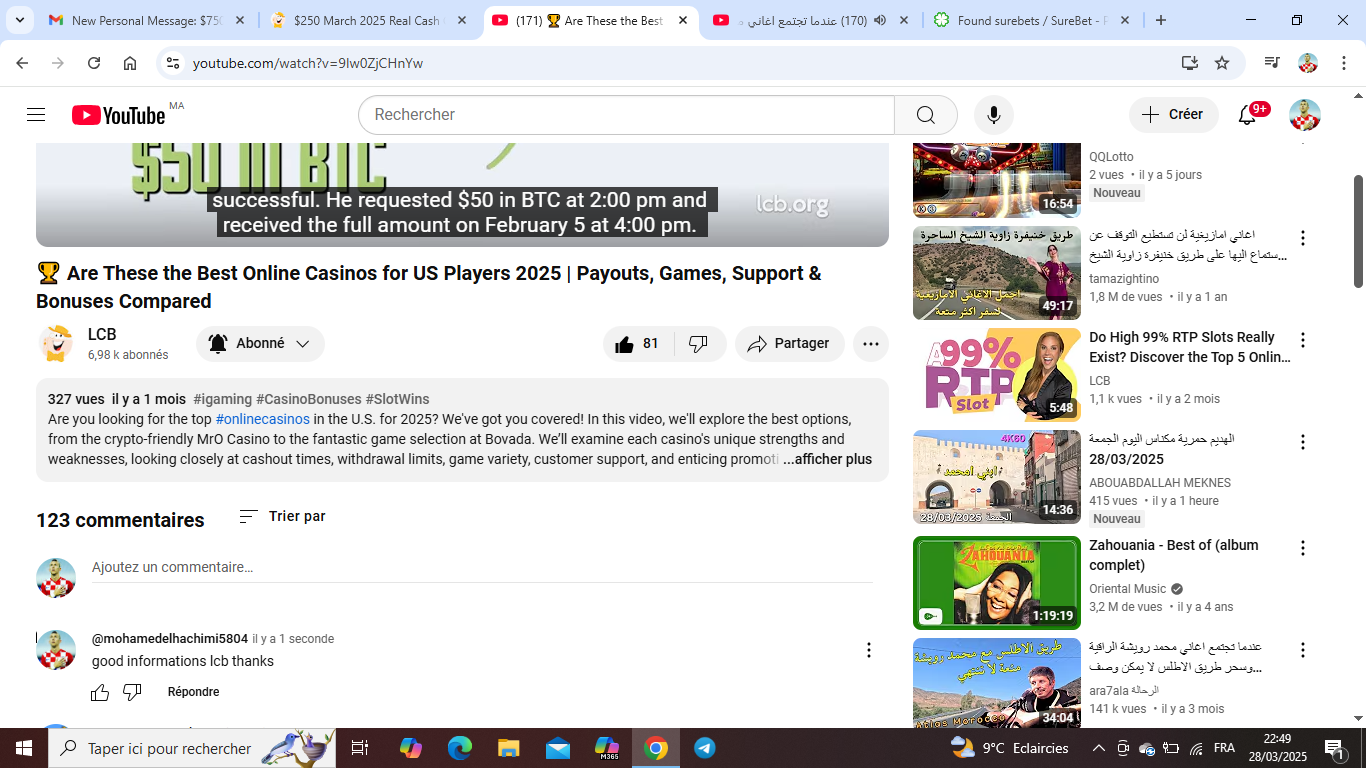Open a new Chrome tab
This screenshot has height=768, width=1366.
coord(1161,20)
